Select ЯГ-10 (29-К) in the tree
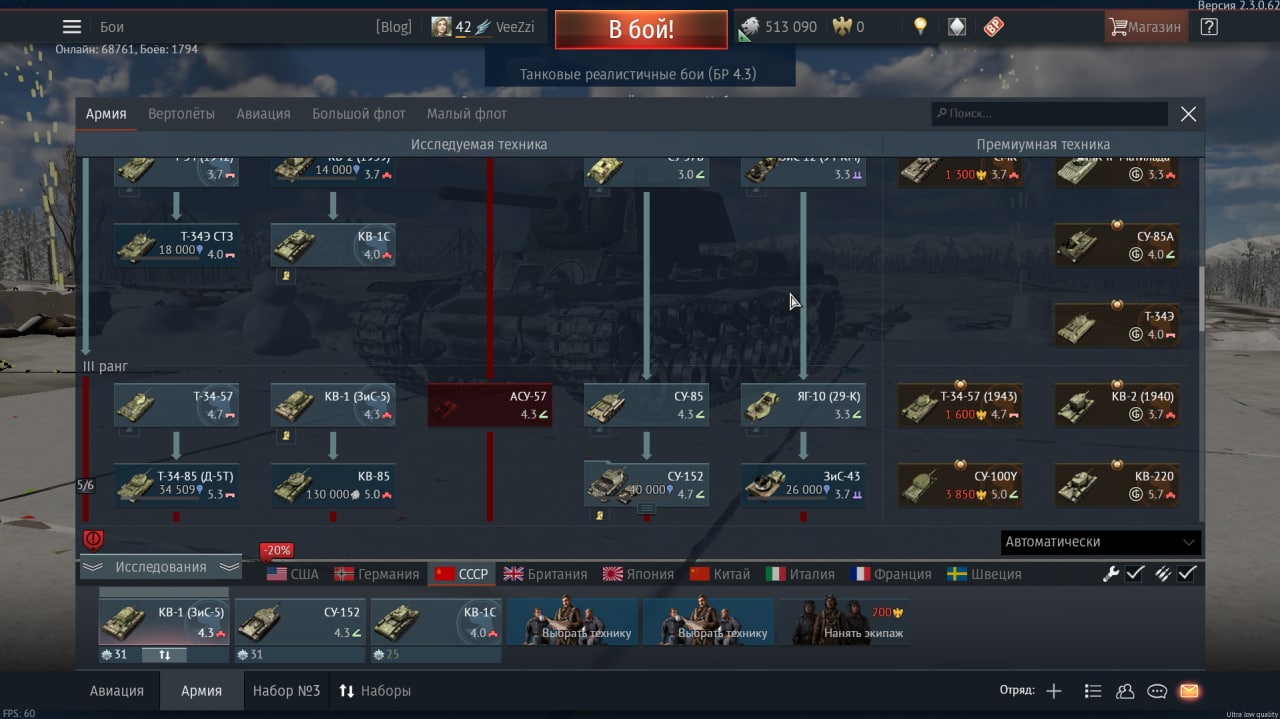 tap(803, 405)
